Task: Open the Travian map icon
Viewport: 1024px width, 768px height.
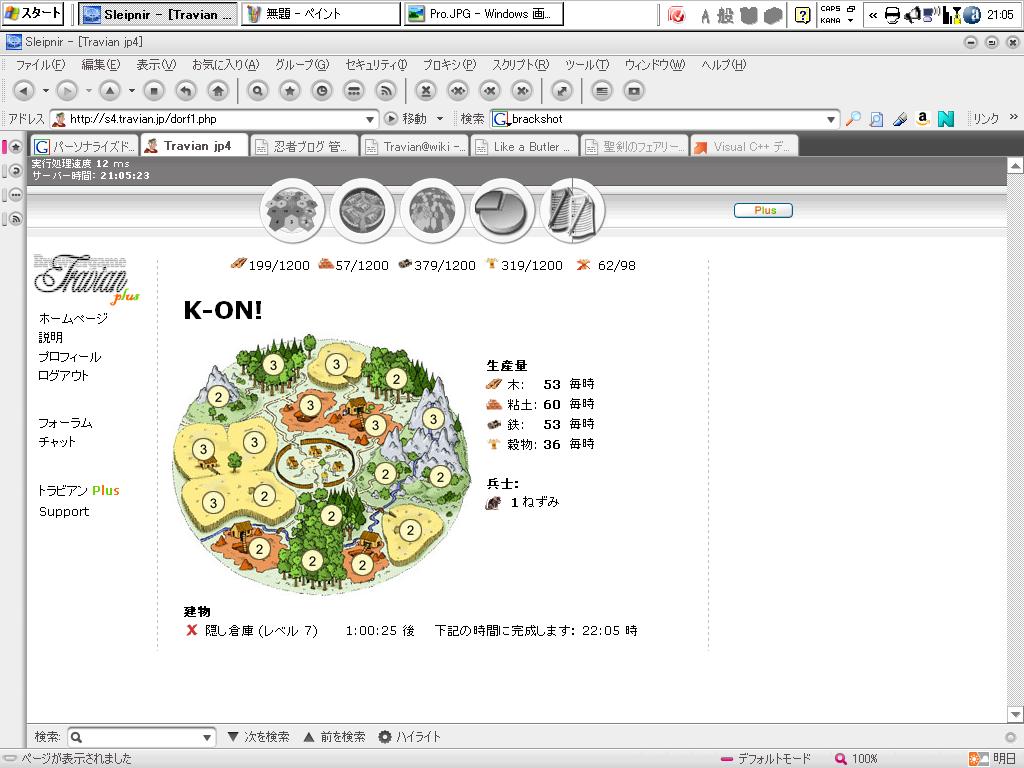Action: pos(432,211)
